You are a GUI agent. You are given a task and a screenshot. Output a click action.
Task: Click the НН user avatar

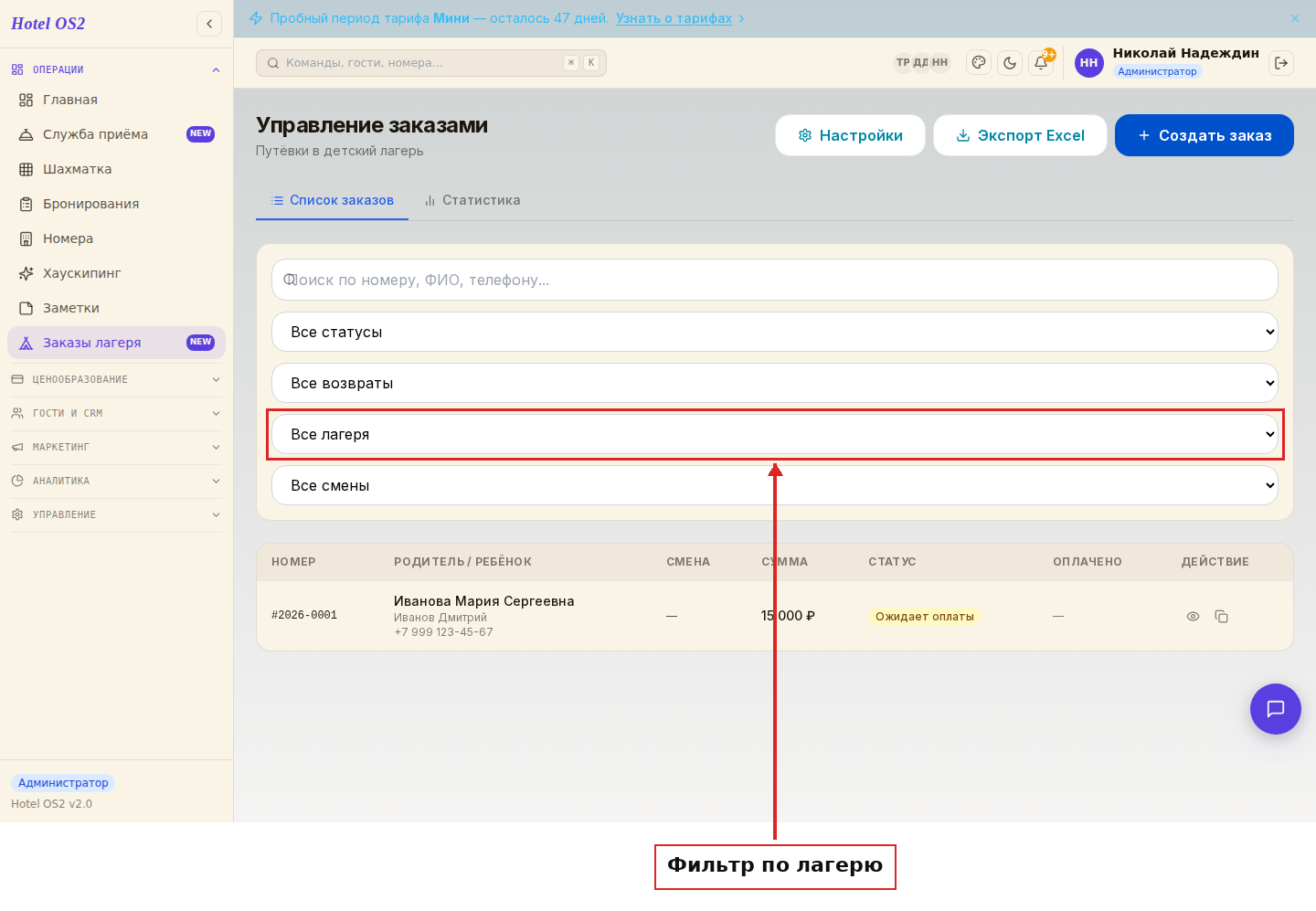pyautogui.click(x=1088, y=63)
